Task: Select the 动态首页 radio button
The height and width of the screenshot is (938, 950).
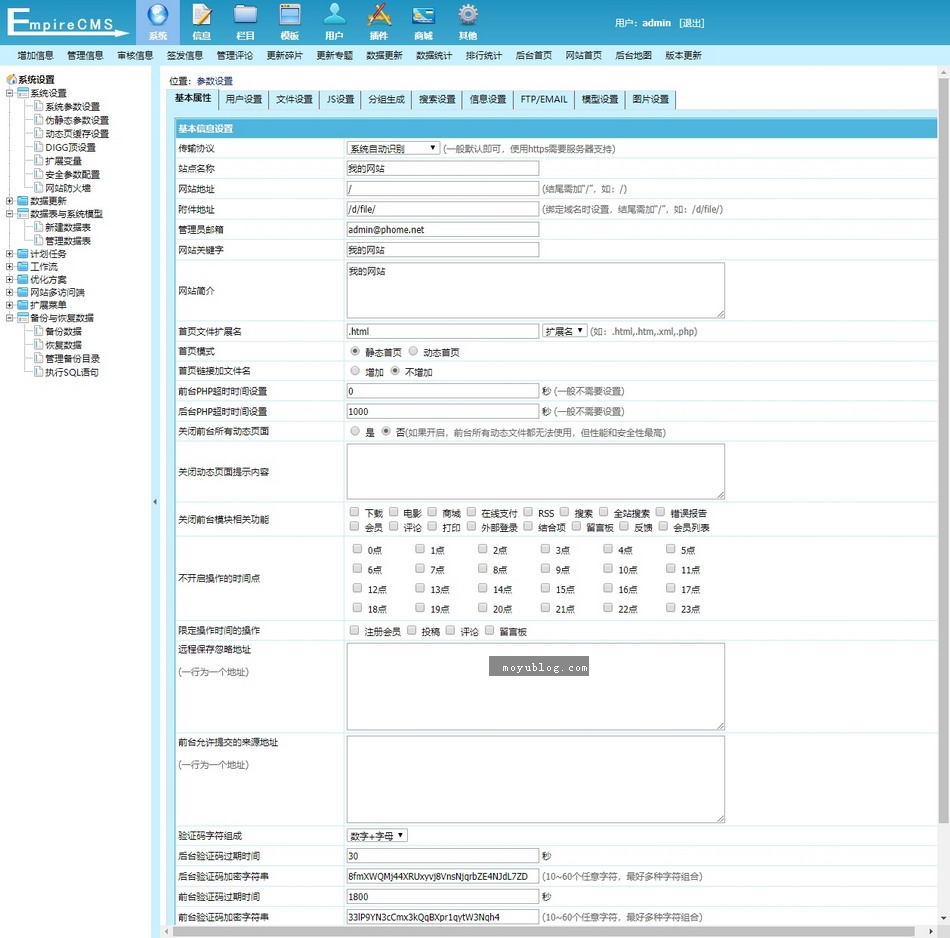Action: point(413,351)
